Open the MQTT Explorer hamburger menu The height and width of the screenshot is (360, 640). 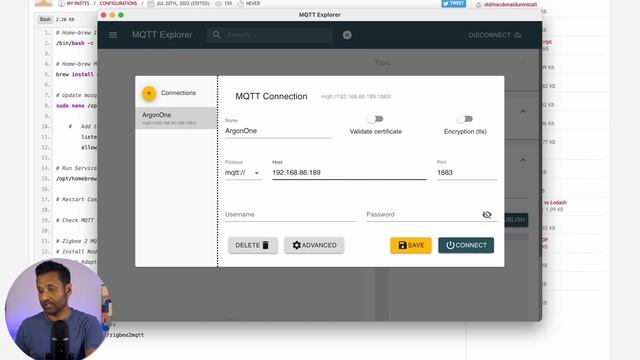click(113, 35)
